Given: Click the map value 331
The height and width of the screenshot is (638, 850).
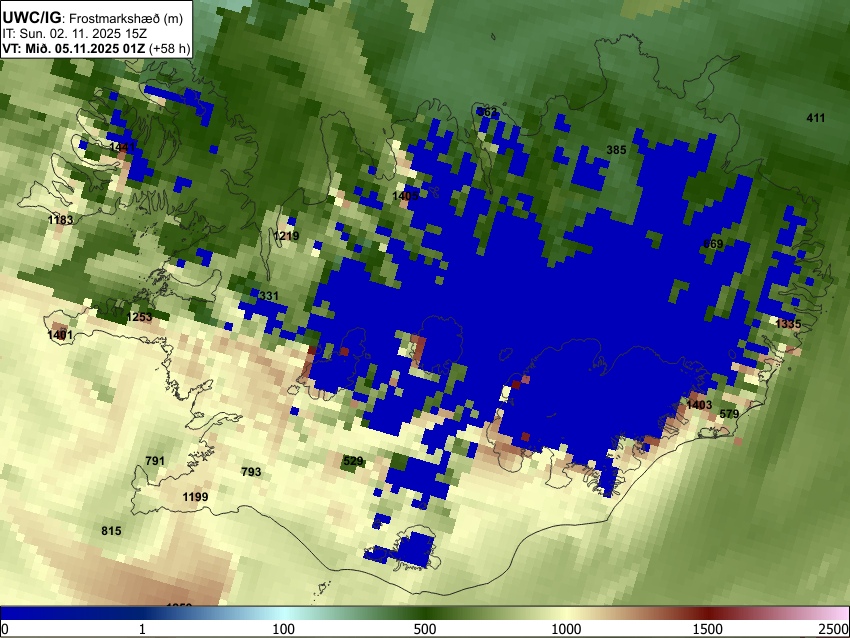Looking at the screenshot, I should coord(269,296).
